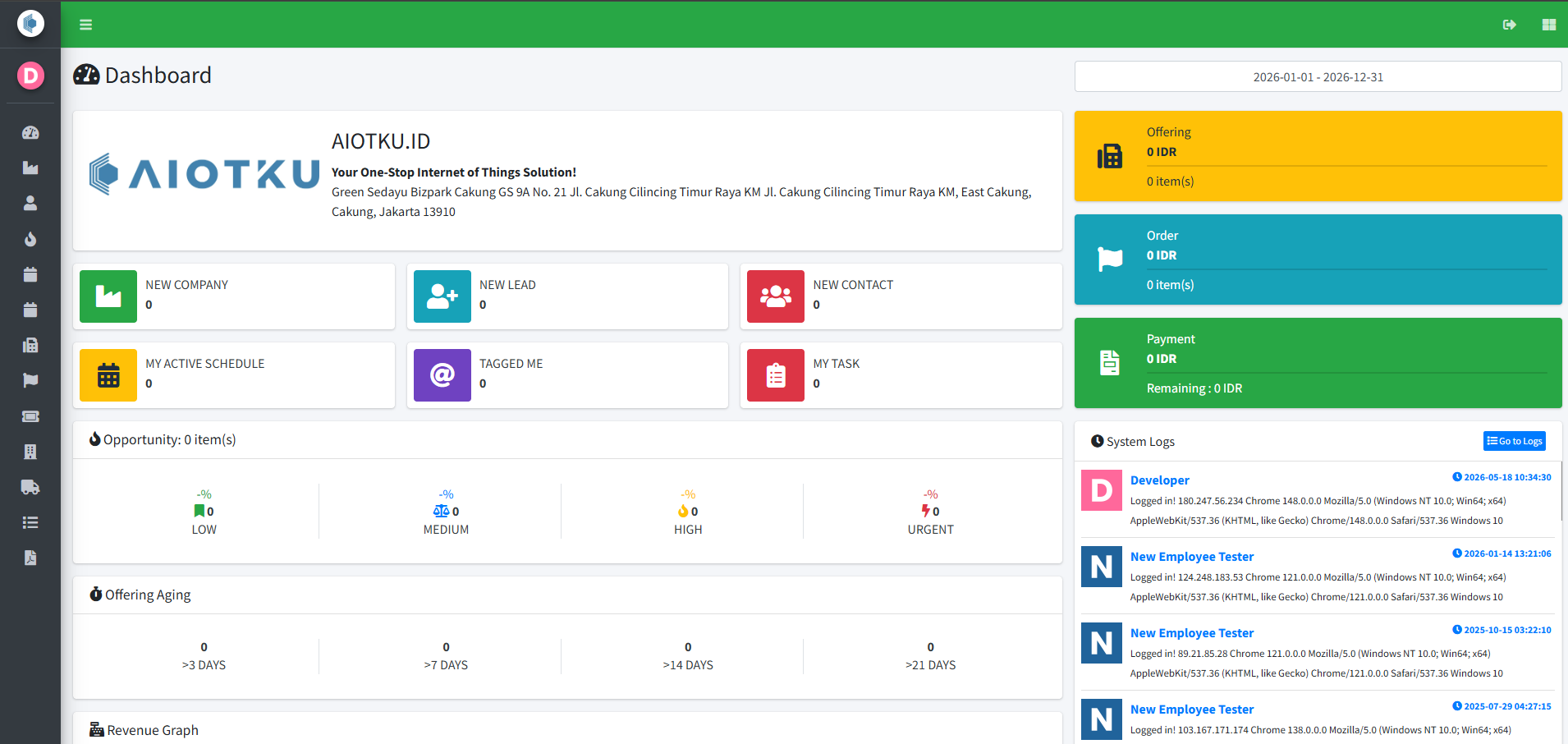This screenshot has height=744, width=1568.
Task: Click the purple Tagged Me at-sign icon
Action: click(x=442, y=375)
